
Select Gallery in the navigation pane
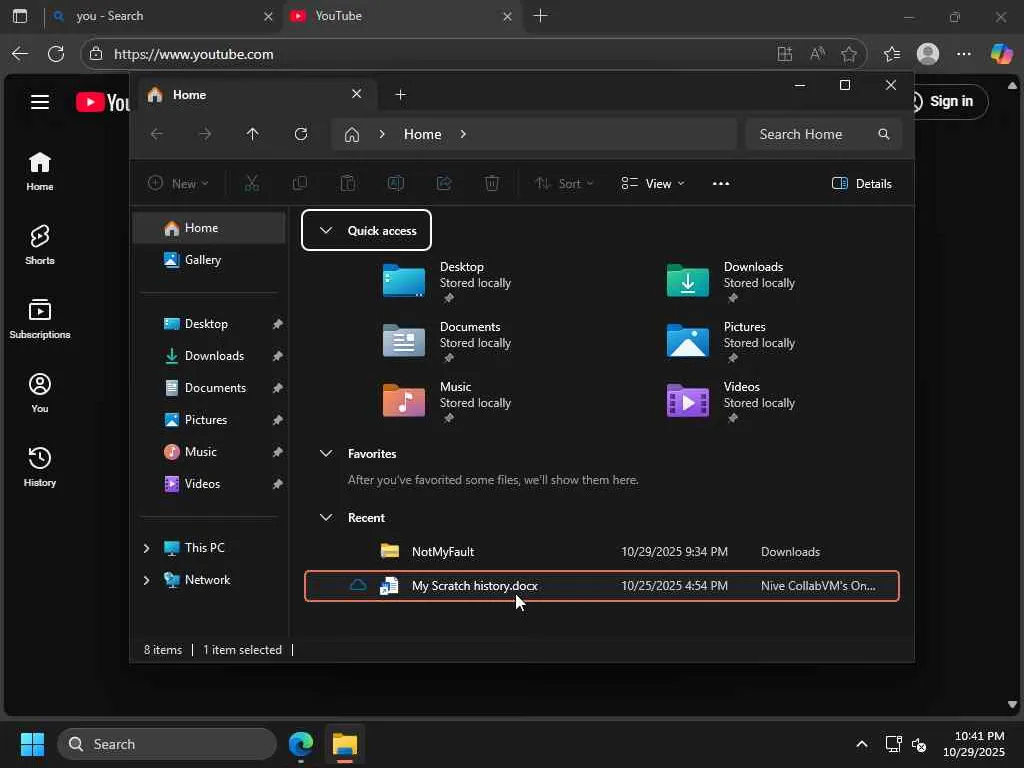coord(202,260)
